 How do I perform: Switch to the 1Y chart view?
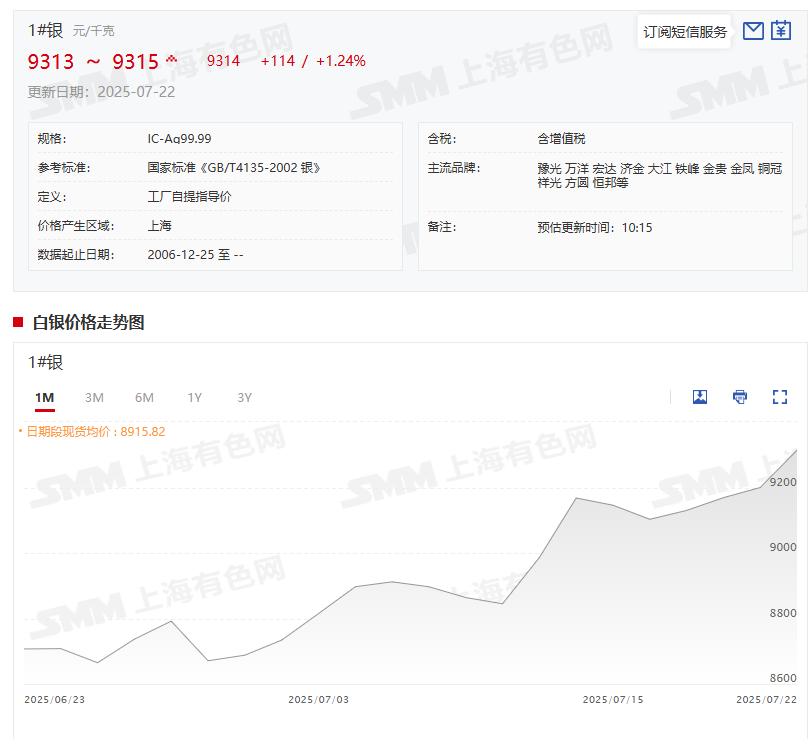click(194, 398)
